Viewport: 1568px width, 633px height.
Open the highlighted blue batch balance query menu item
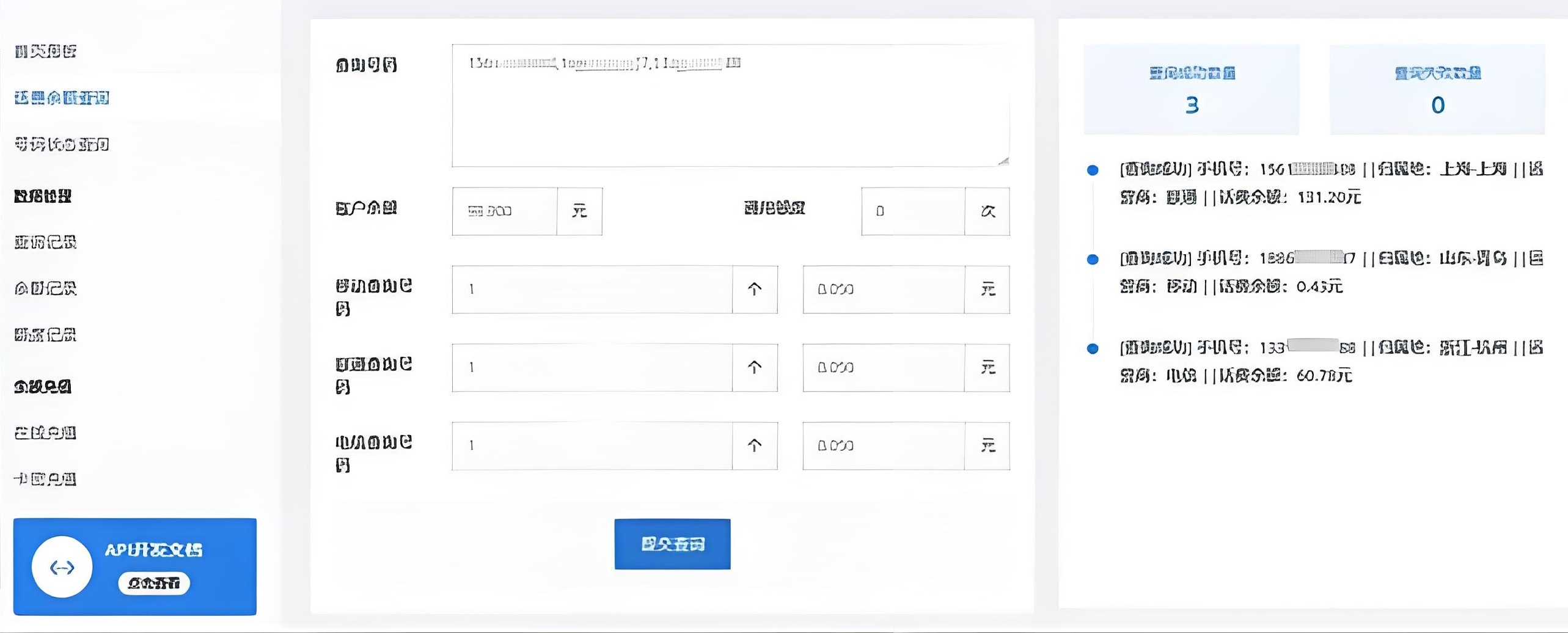click(x=62, y=98)
